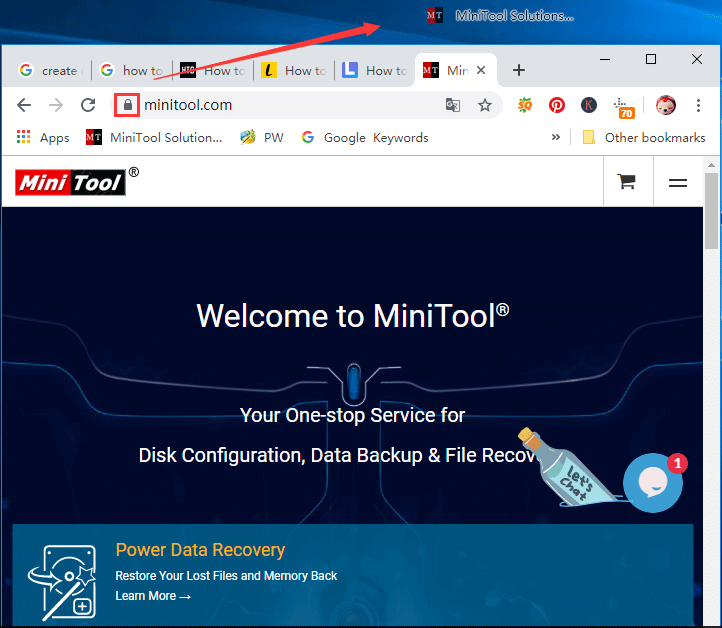This screenshot has height=628, width=722.
Task: Switch to the yellow L icon 'How to' tab
Action: [x=294, y=70]
